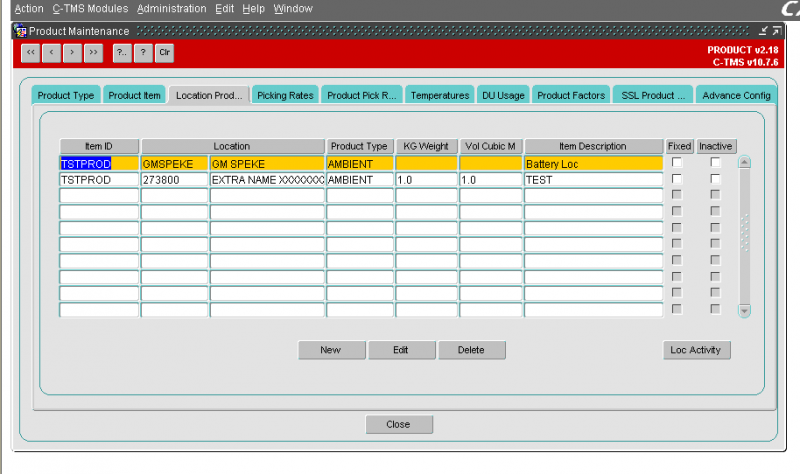Jump to last record using >> button
800x474 pixels.
[x=93, y=53]
